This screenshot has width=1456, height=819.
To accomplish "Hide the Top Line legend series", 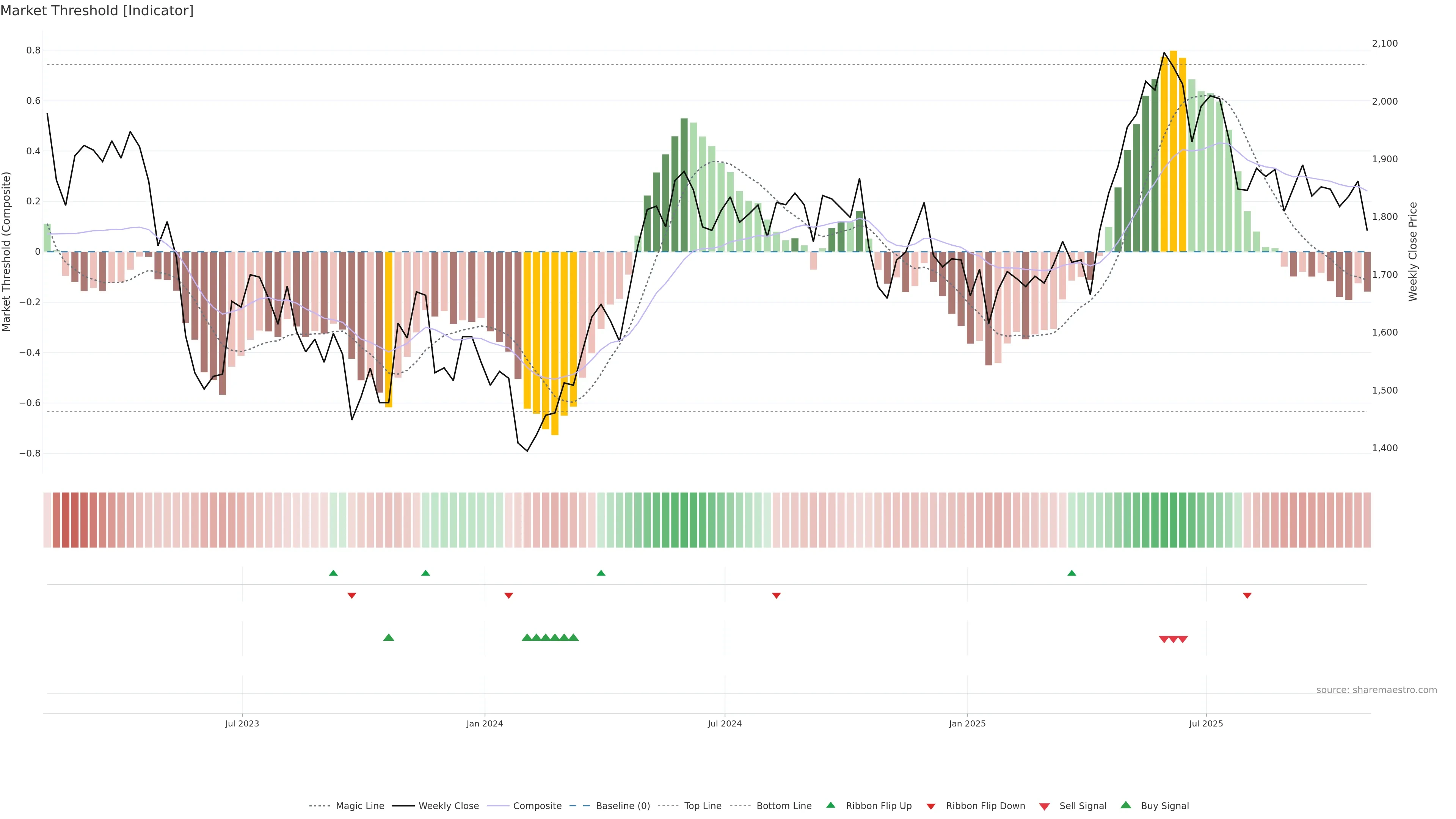I will [x=703, y=806].
